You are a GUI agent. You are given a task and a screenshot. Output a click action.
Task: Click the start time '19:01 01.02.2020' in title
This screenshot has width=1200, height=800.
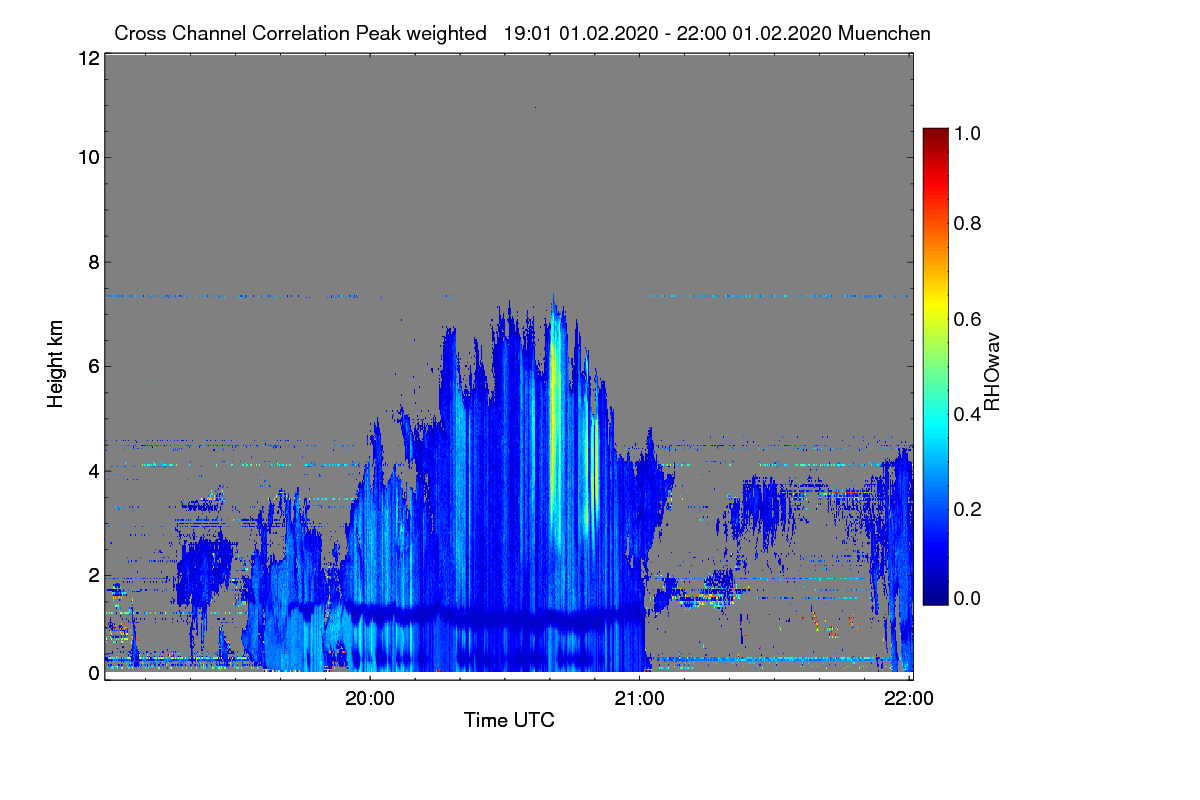tap(579, 33)
